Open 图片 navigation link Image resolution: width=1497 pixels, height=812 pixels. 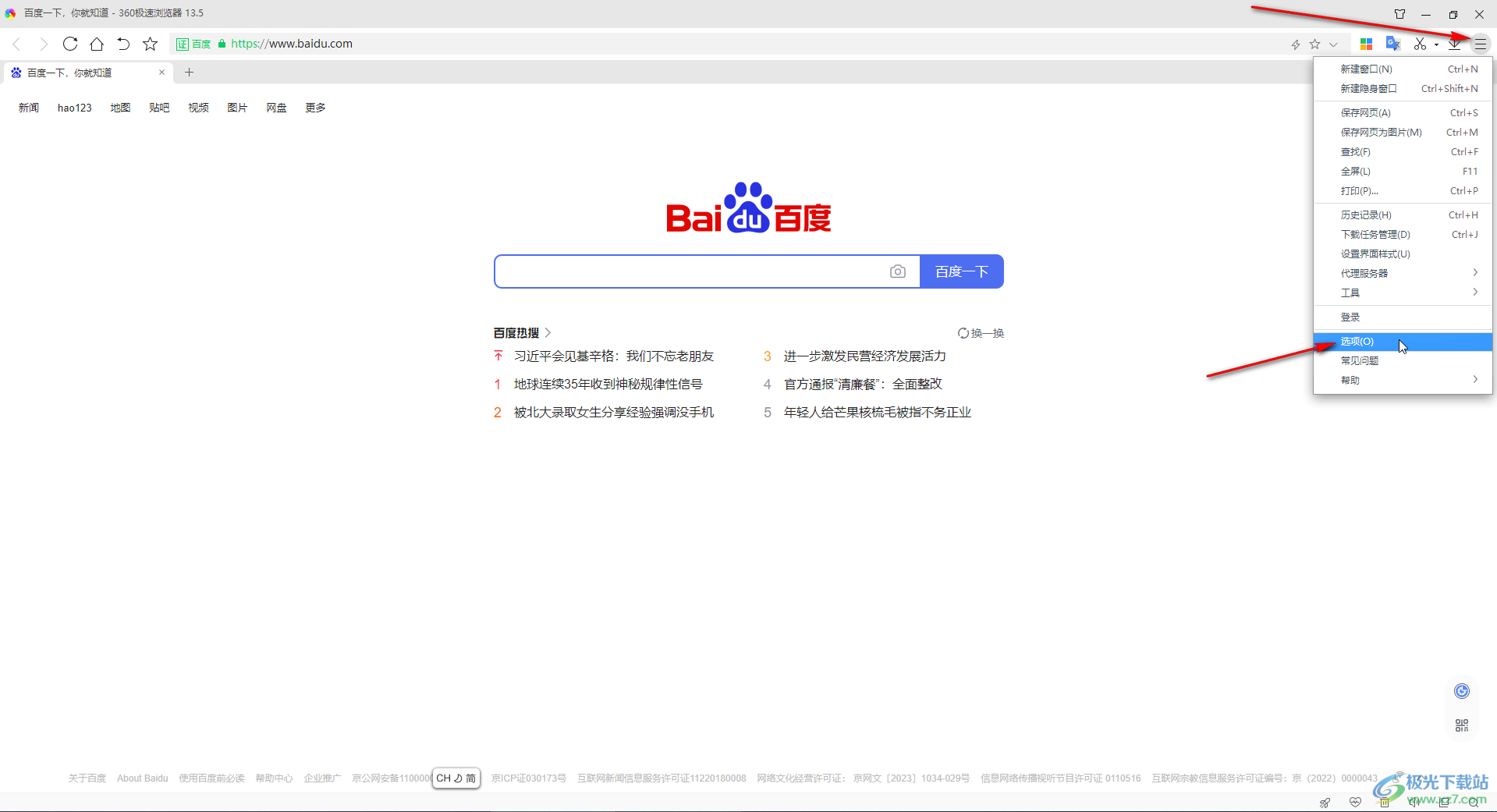click(237, 108)
